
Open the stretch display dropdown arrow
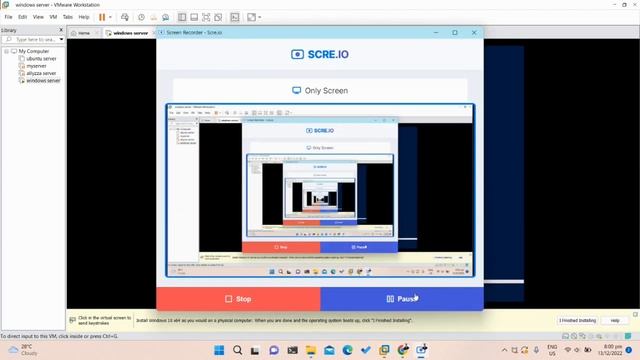coord(260,17)
